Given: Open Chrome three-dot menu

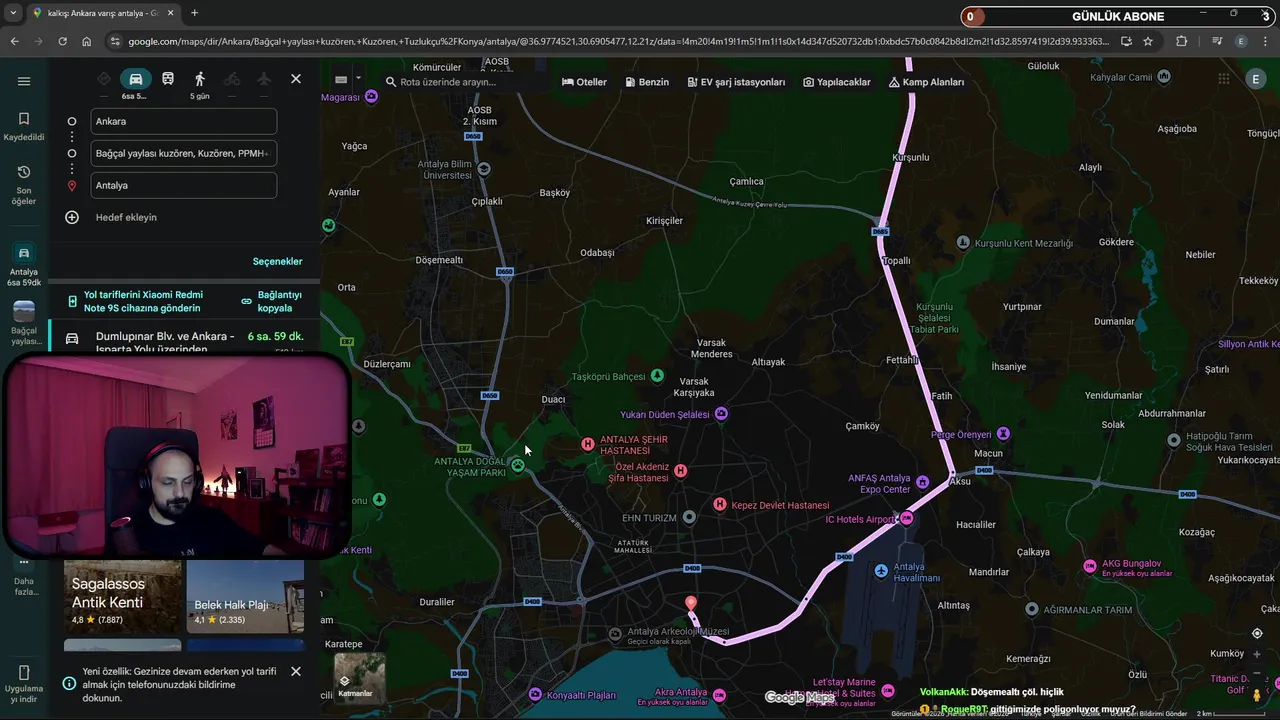Looking at the screenshot, I should tap(1266, 41).
